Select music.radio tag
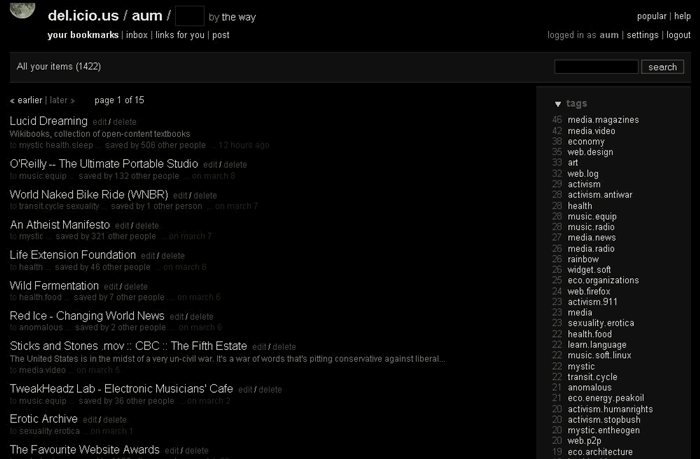 [x=591, y=227]
